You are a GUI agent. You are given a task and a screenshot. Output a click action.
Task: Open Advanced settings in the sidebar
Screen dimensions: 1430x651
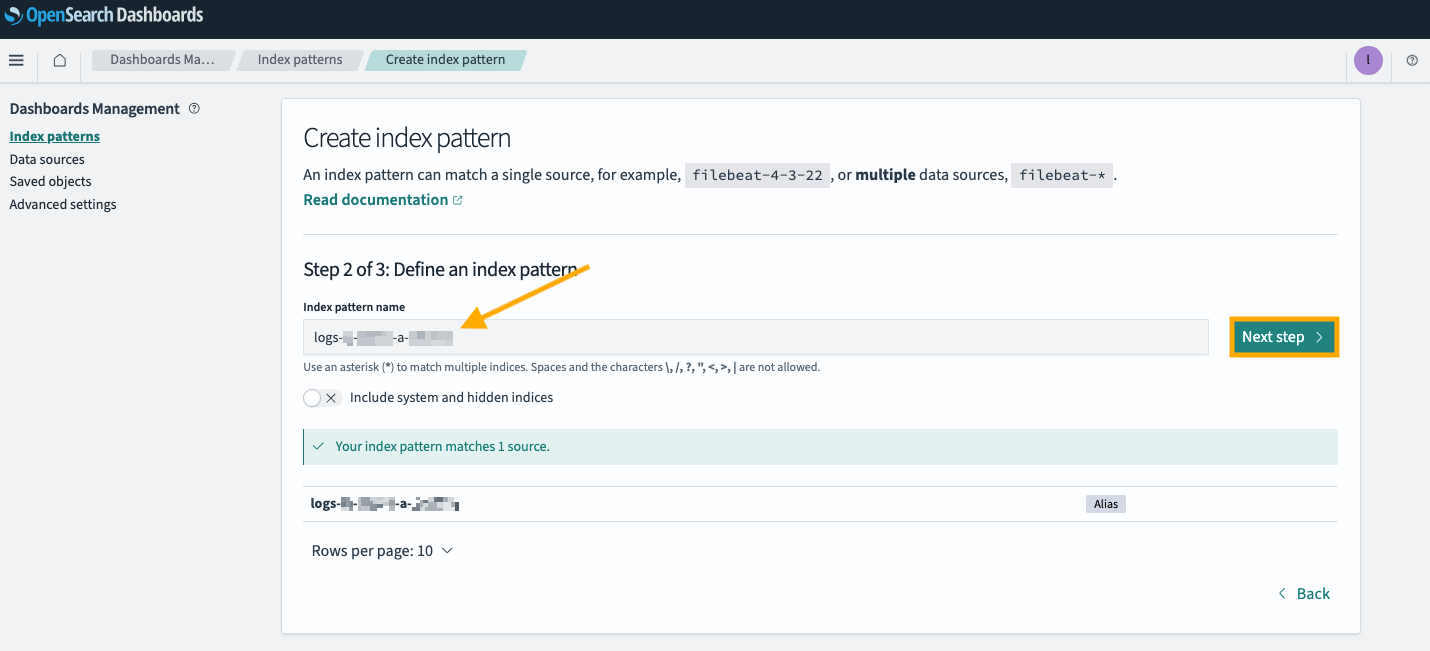[x=63, y=204]
